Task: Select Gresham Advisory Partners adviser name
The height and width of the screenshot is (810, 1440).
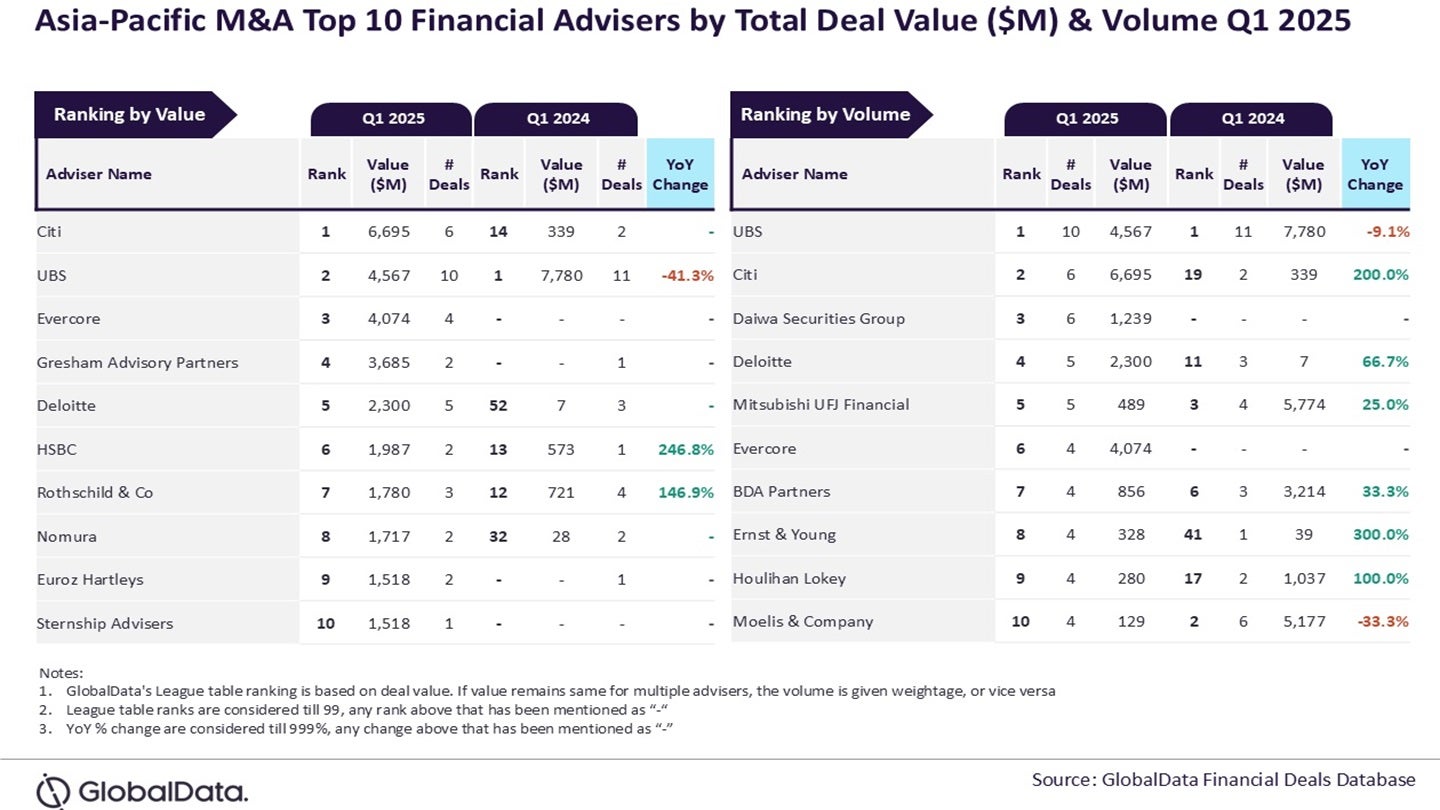Action: point(137,362)
